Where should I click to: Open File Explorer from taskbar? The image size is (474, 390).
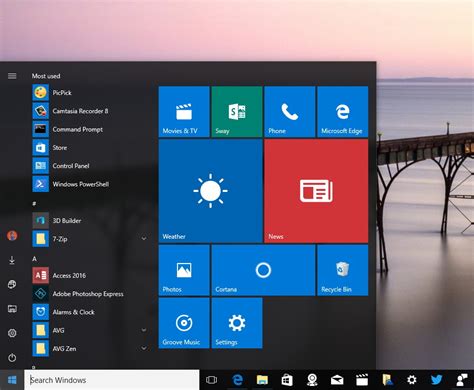pos(262,380)
